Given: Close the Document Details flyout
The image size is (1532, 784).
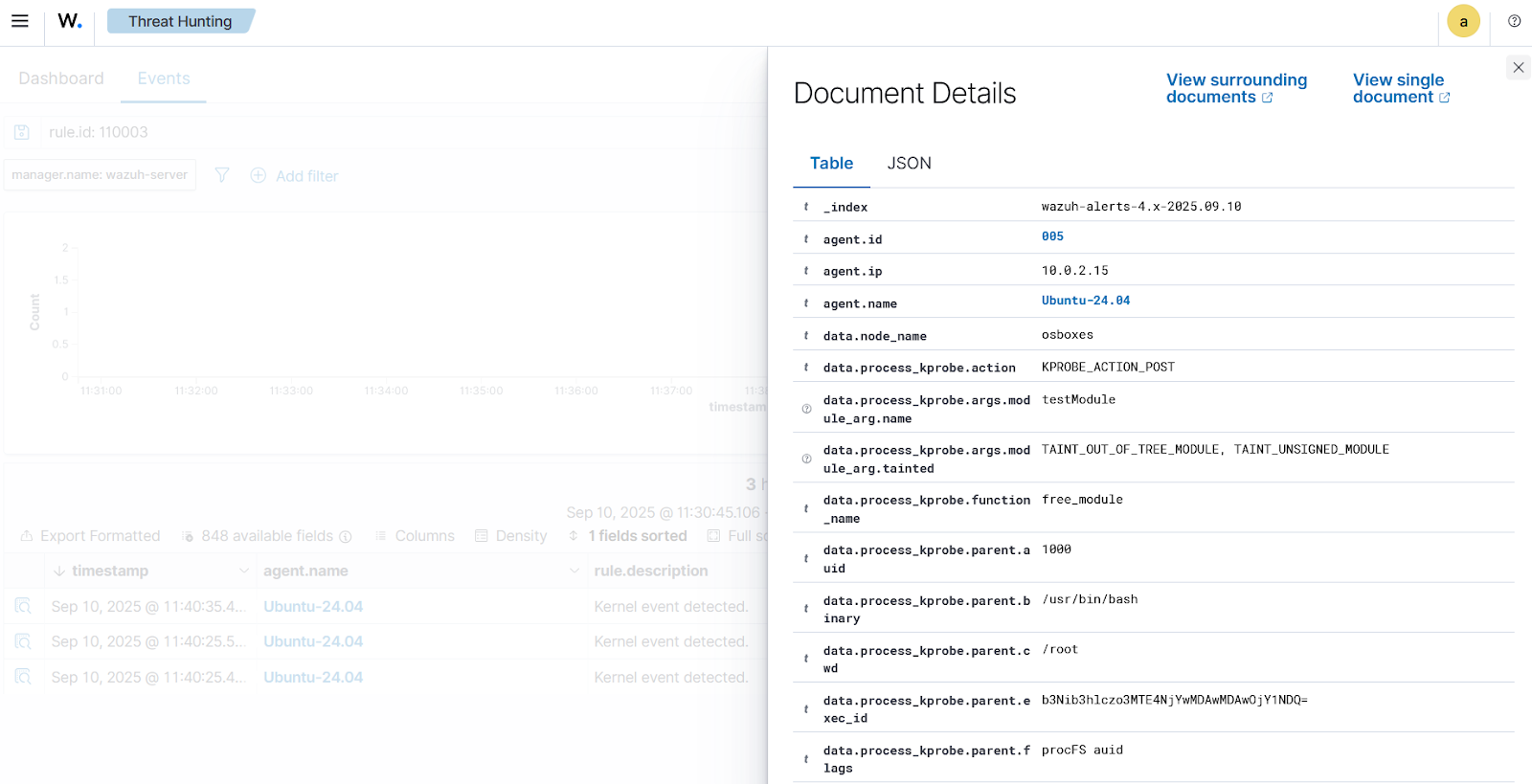Looking at the screenshot, I should pyautogui.click(x=1518, y=67).
